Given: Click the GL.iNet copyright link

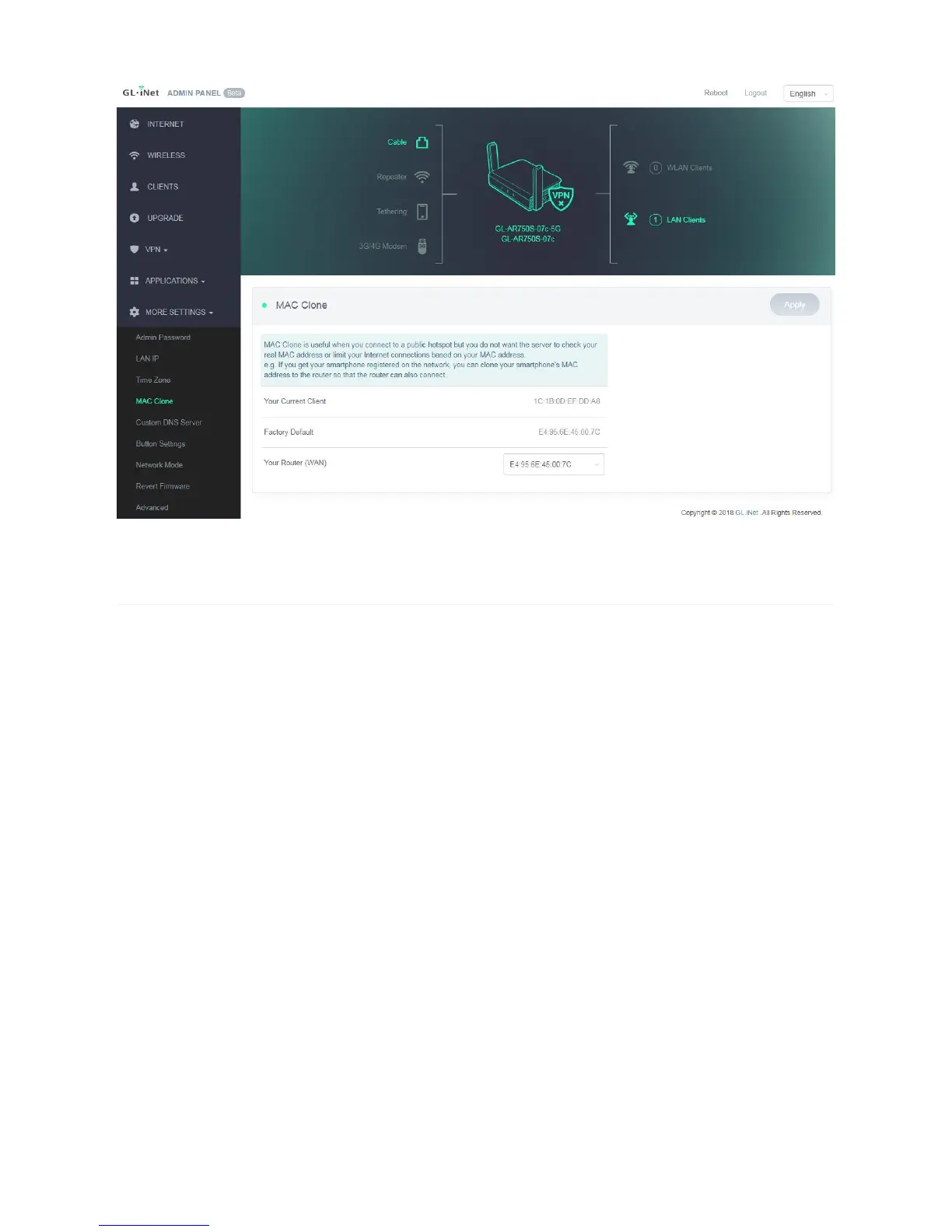Looking at the screenshot, I should tap(747, 513).
